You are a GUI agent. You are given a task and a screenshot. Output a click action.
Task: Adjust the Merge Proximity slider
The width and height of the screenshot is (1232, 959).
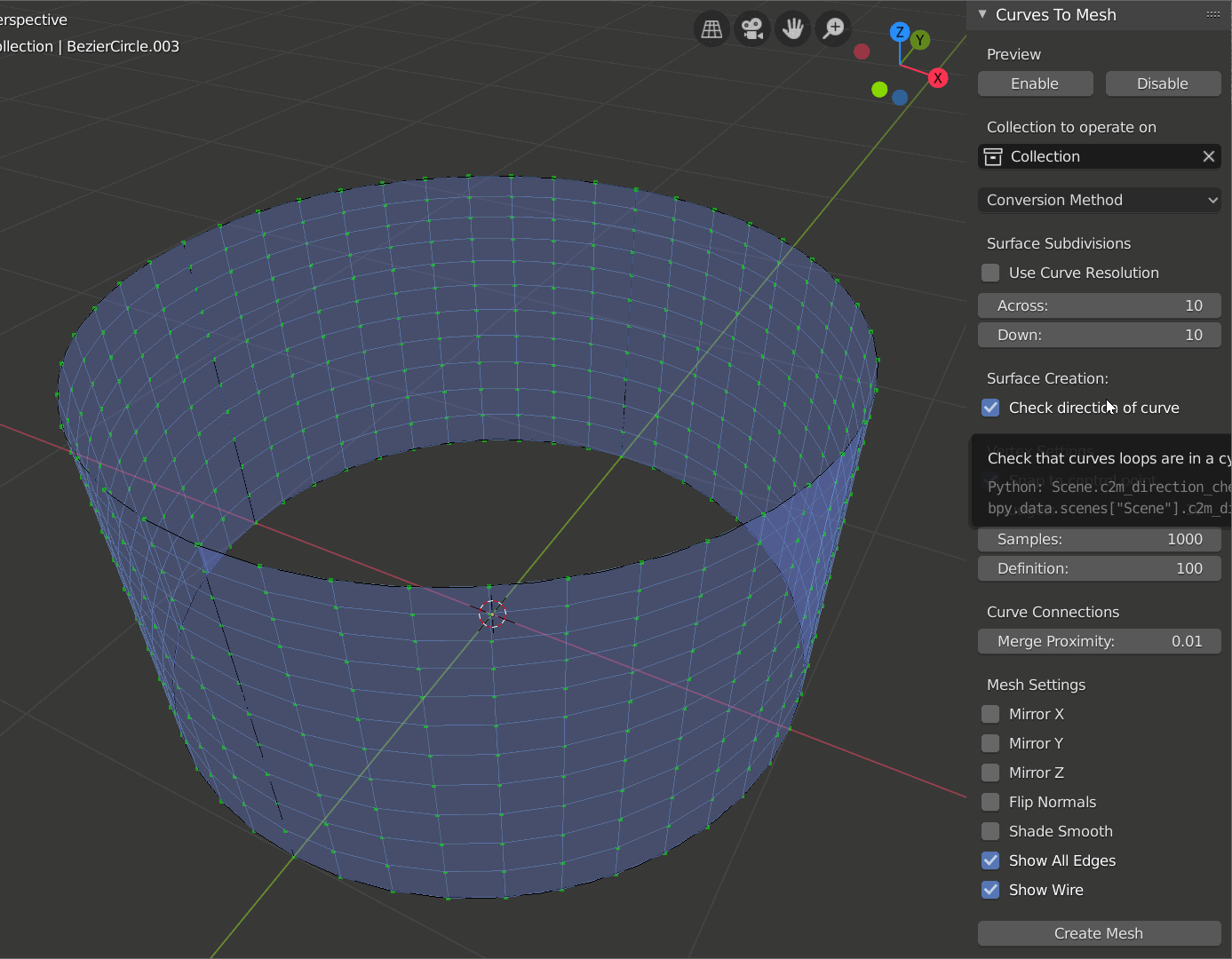point(1099,641)
